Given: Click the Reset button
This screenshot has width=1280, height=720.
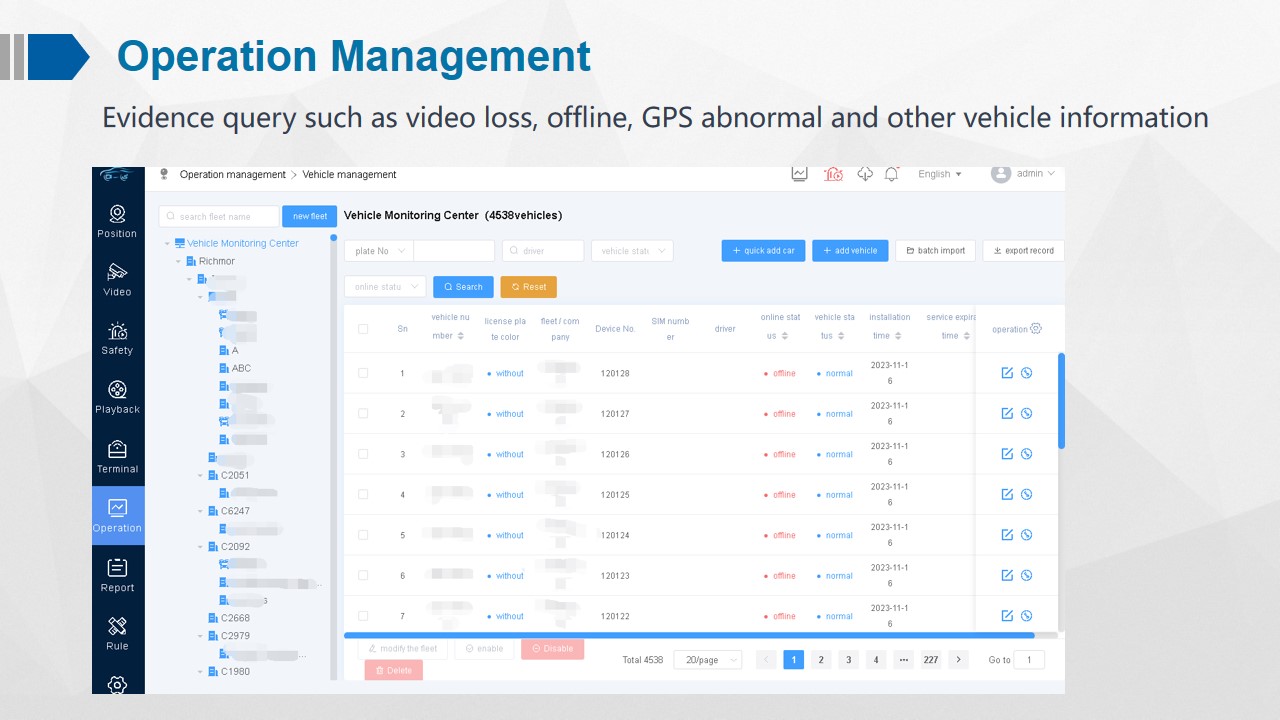Looking at the screenshot, I should 529,287.
